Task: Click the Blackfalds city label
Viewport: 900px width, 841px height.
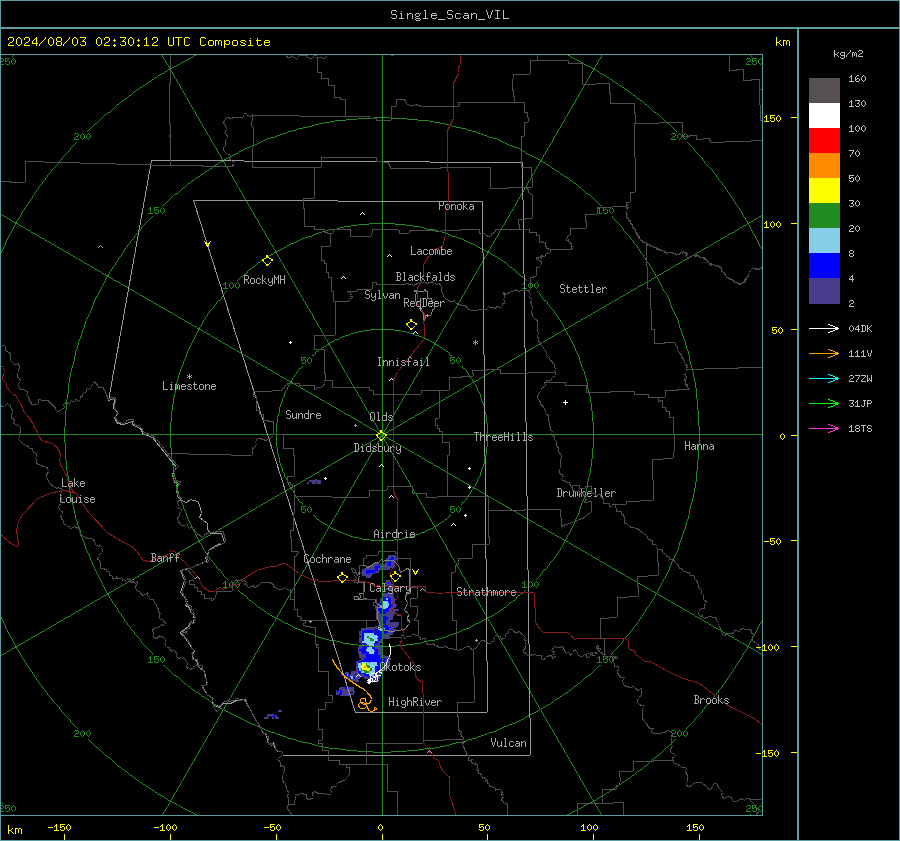Action: (425, 277)
